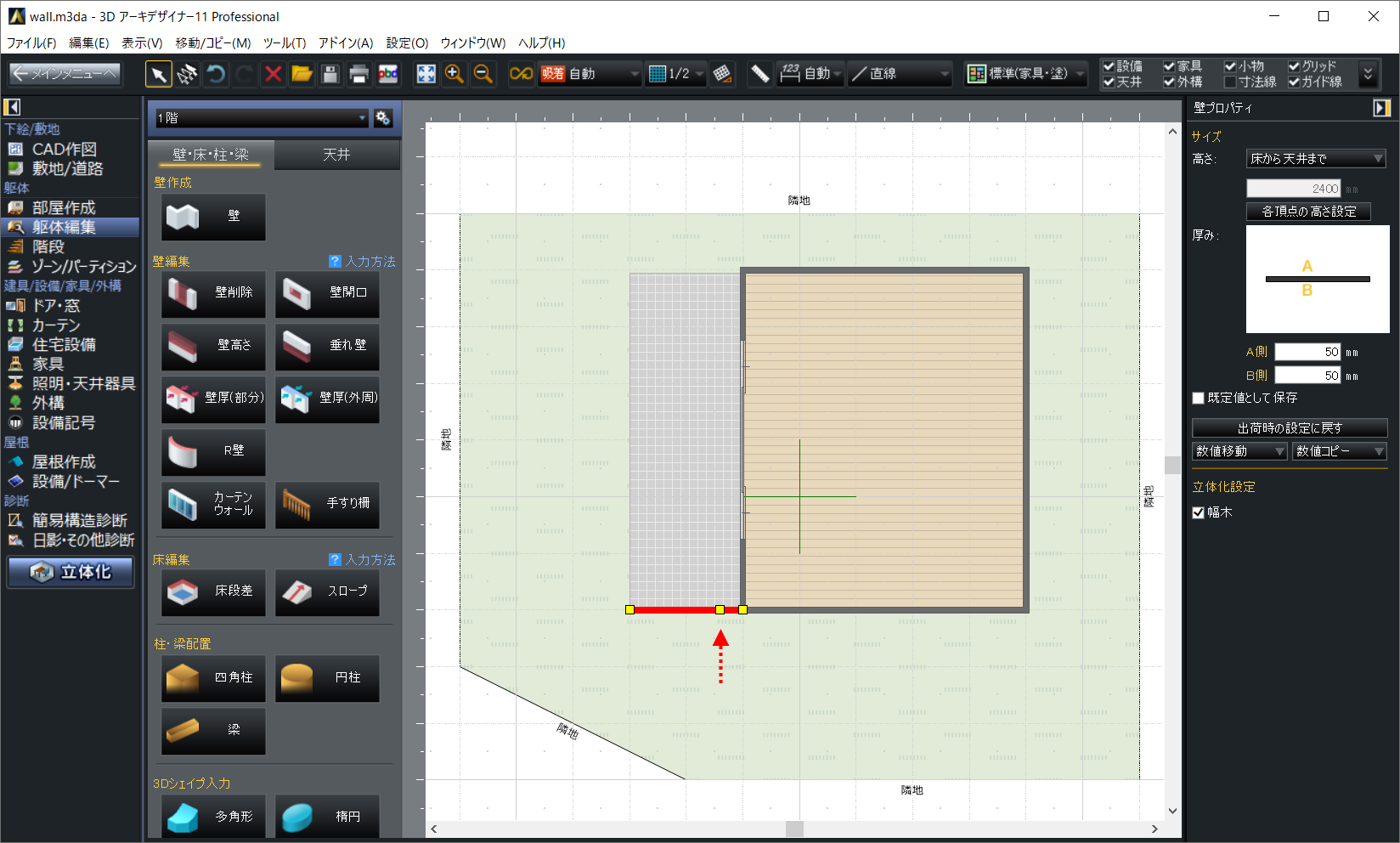The height and width of the screenshot is (843, 1400).
Task: Click the A側 thickness input field
Action: [1307, 352]
